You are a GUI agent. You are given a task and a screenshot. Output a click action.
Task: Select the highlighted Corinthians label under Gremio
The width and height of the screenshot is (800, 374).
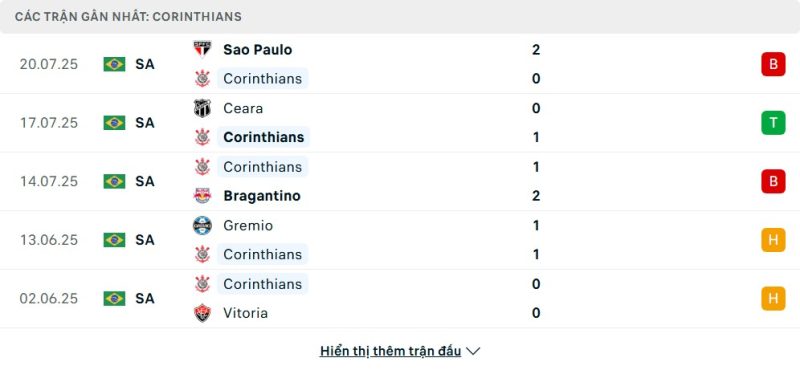click(x=263, y=254)
